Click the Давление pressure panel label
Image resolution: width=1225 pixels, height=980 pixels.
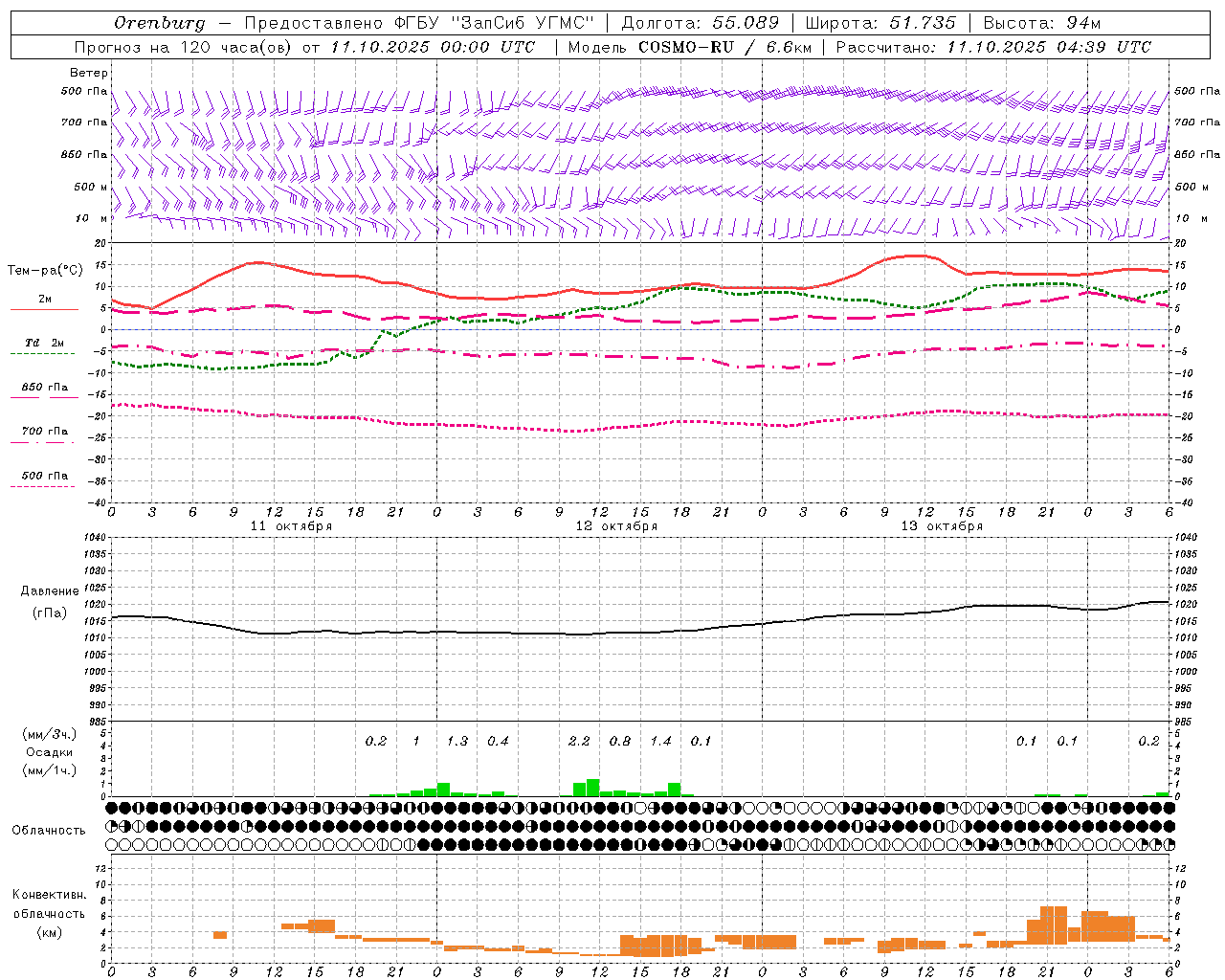point(50,591)
